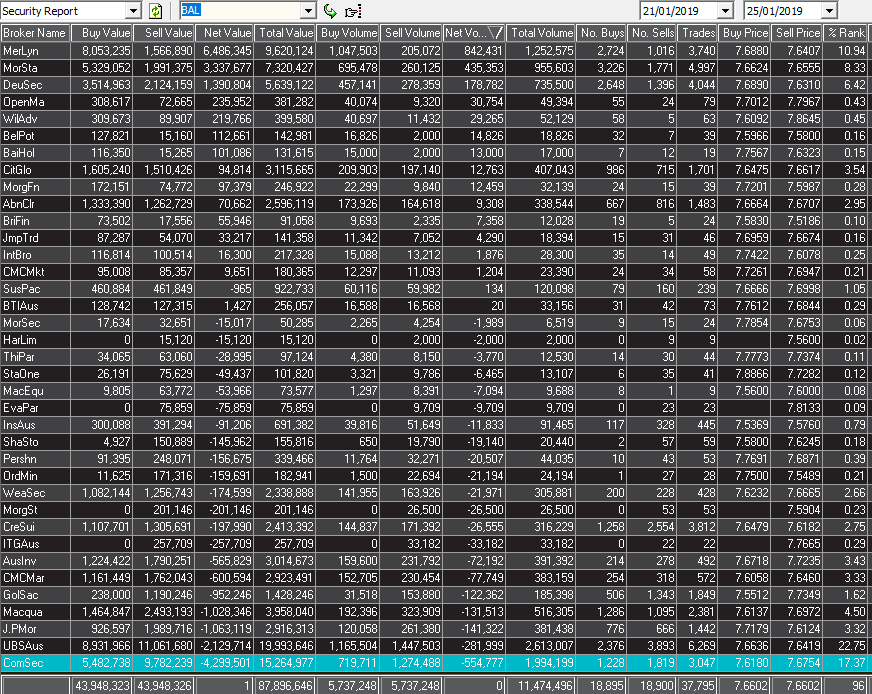Click the JmpTrd broker name

pyautogui.click(x=21, y=238)
